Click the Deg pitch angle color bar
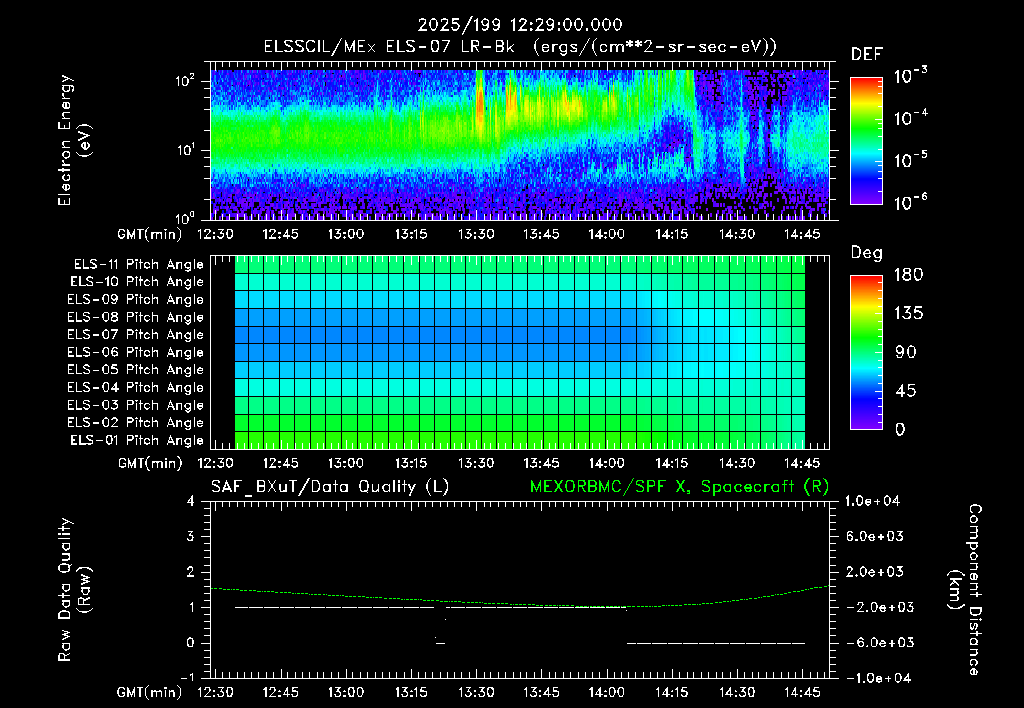1024x708 pixels. tap(866, 353)
